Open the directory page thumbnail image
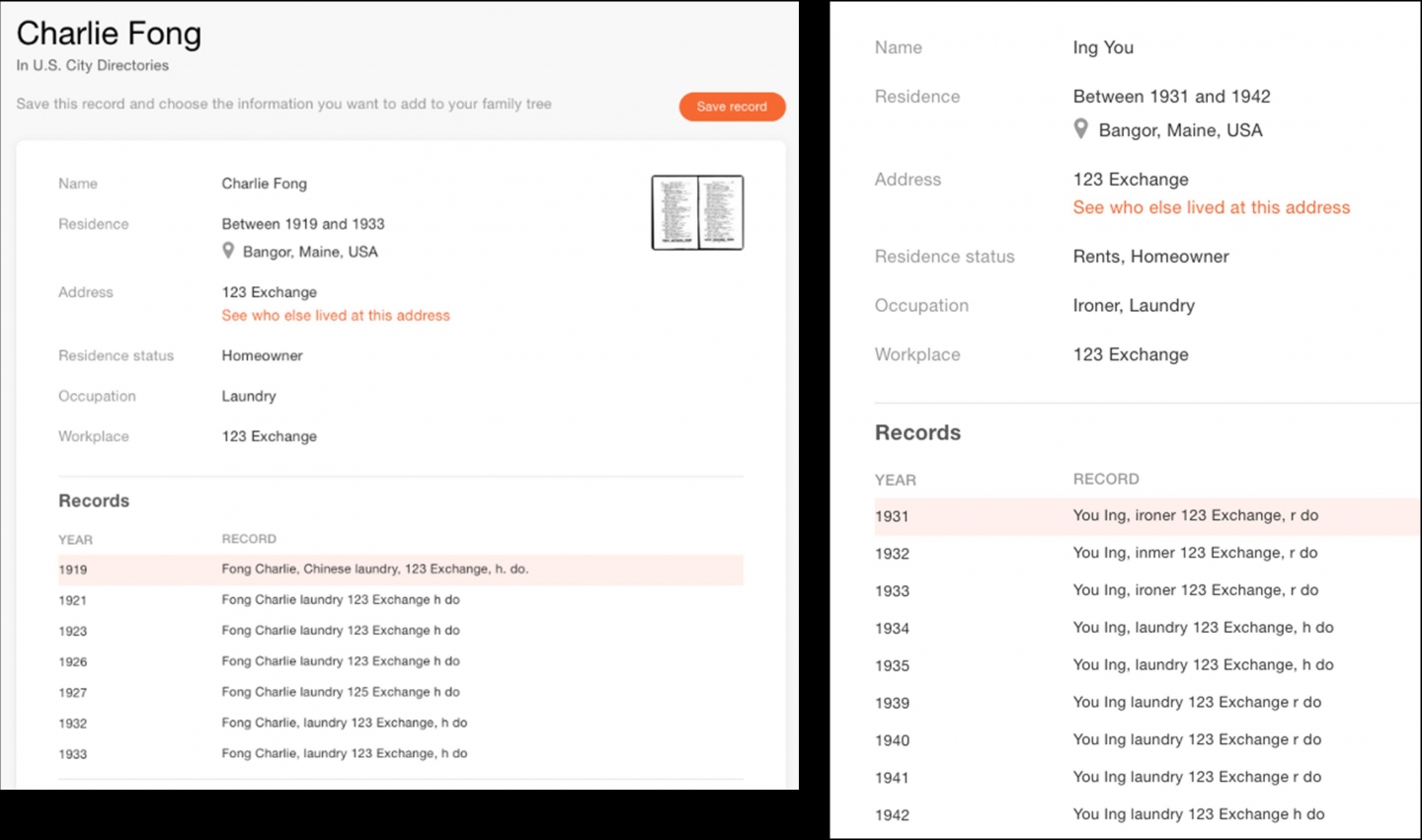The image size is (1422, 840). [697, 212]
